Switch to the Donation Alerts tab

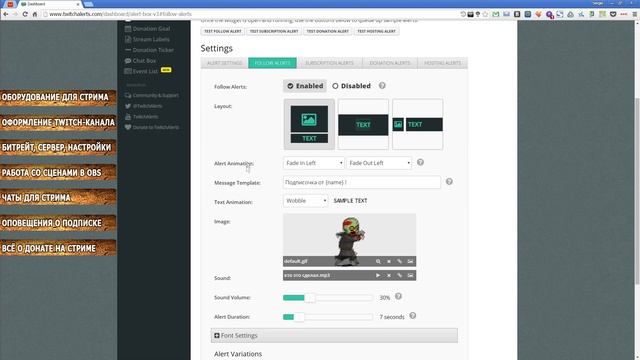click(390, 63)
